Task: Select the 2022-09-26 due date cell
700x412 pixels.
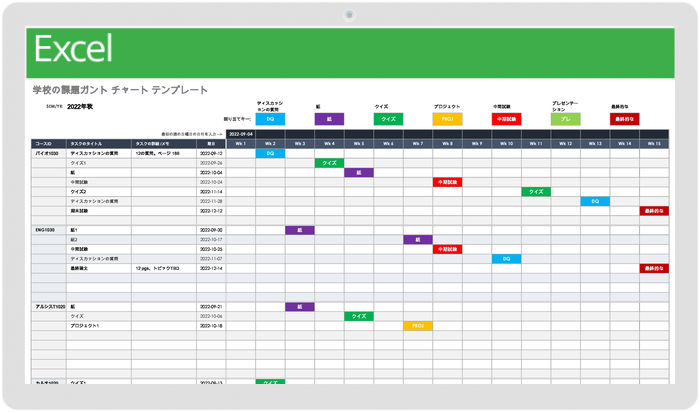Action: click(x=211, y=163)
